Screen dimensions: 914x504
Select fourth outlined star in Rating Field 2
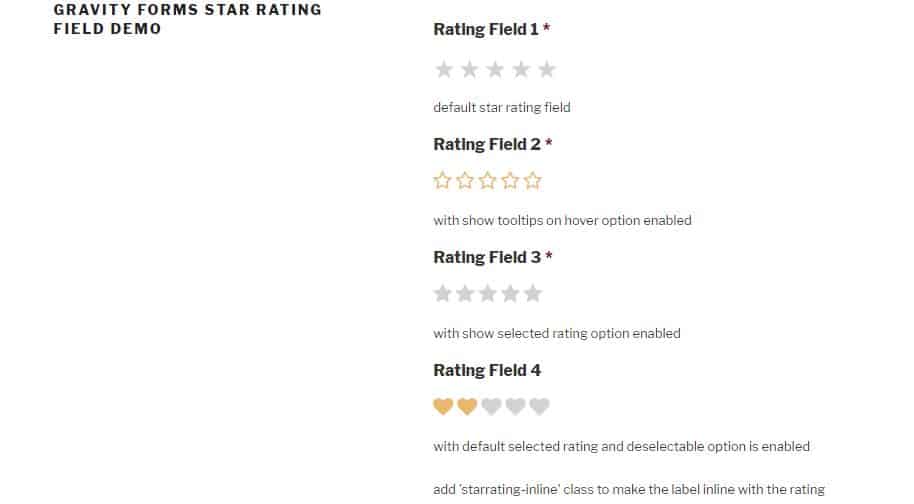click(x=510, y=181)
